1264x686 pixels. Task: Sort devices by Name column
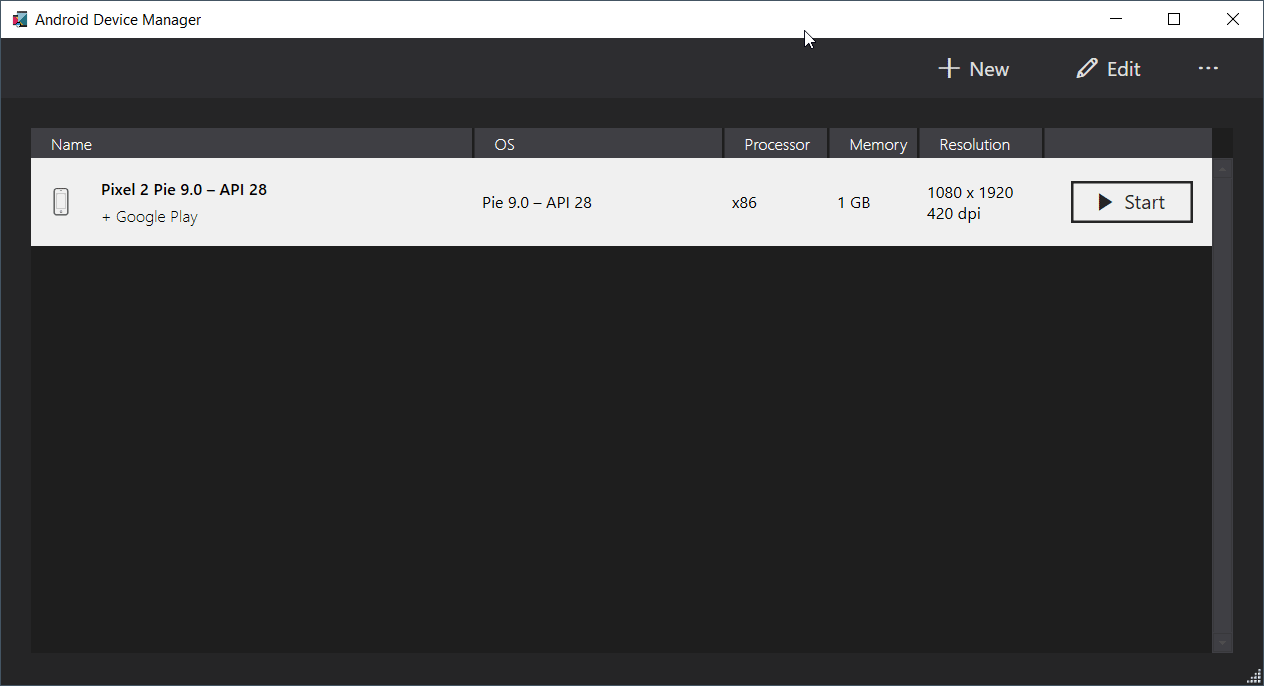coord(252,144)
